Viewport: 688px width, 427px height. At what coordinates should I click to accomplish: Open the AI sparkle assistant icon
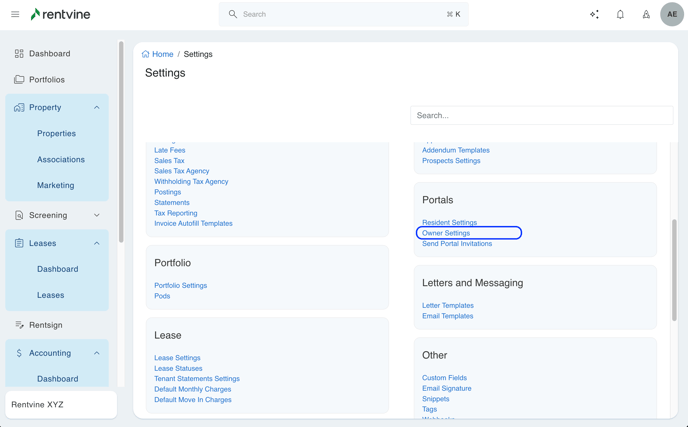point(594,15)
